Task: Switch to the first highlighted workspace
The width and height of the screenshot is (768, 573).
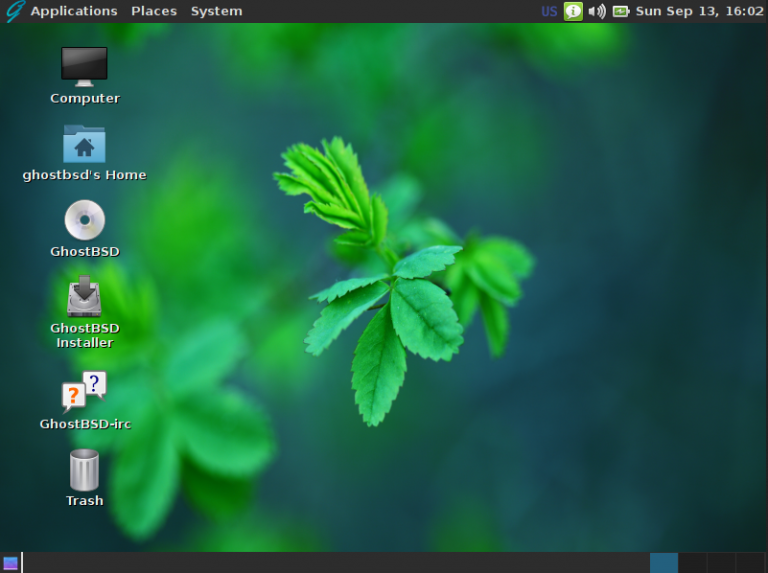Action: click(x=664, y=563)
